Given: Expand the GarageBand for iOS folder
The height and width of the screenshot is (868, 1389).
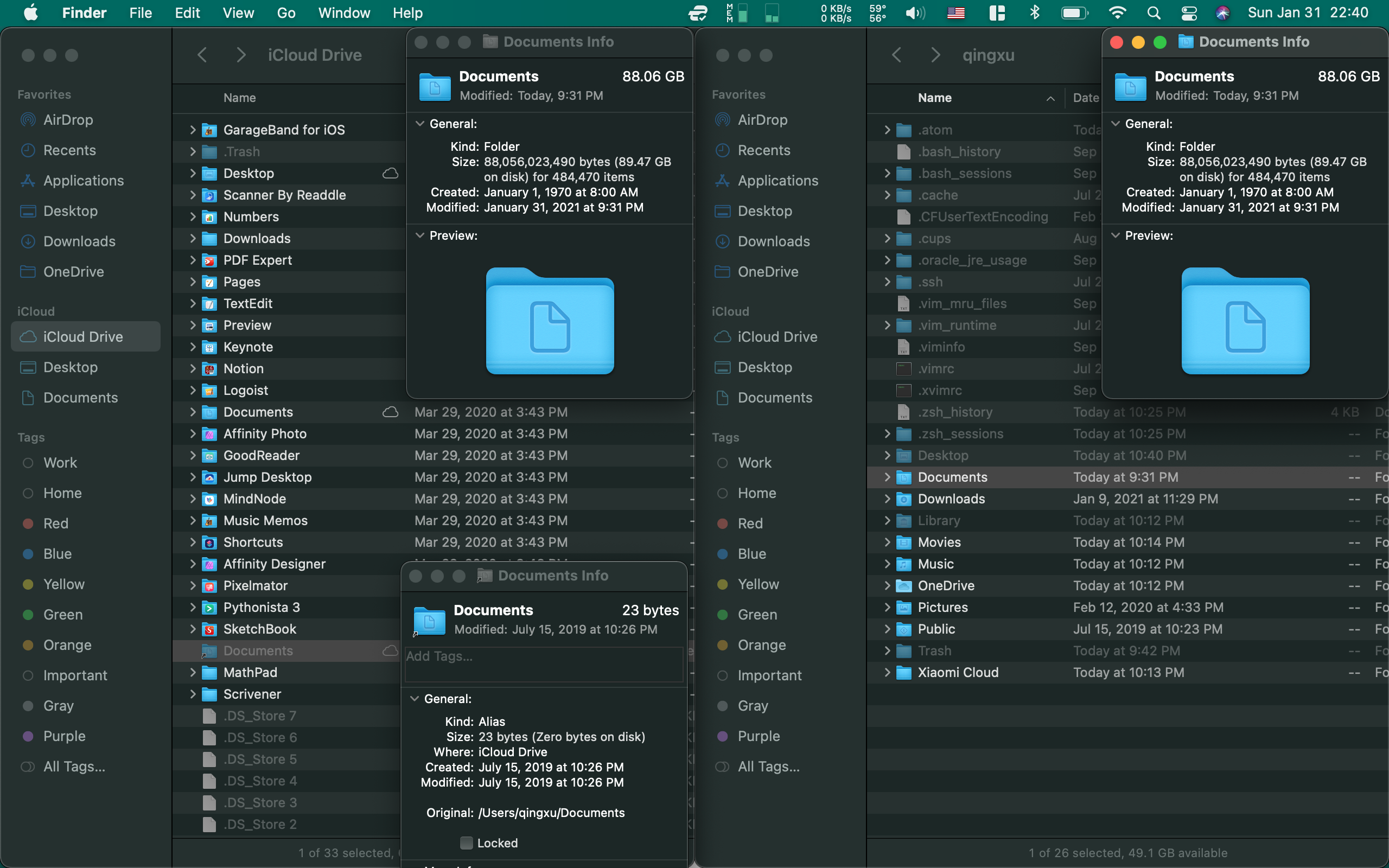Looking at the screenshot, I should click(193, 130).
